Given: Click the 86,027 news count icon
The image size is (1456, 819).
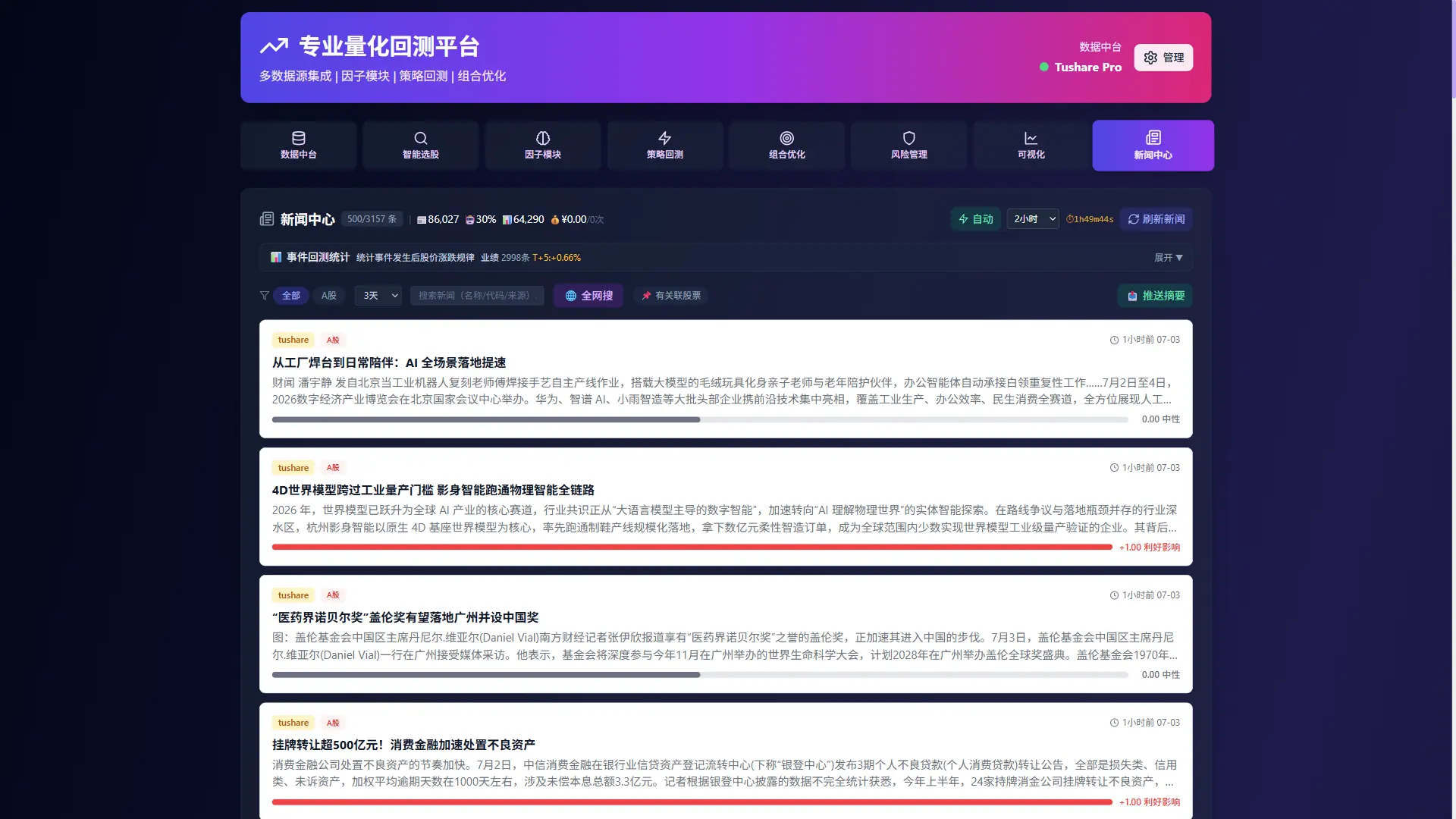Looking at the screenshot, I should [422, 220].
